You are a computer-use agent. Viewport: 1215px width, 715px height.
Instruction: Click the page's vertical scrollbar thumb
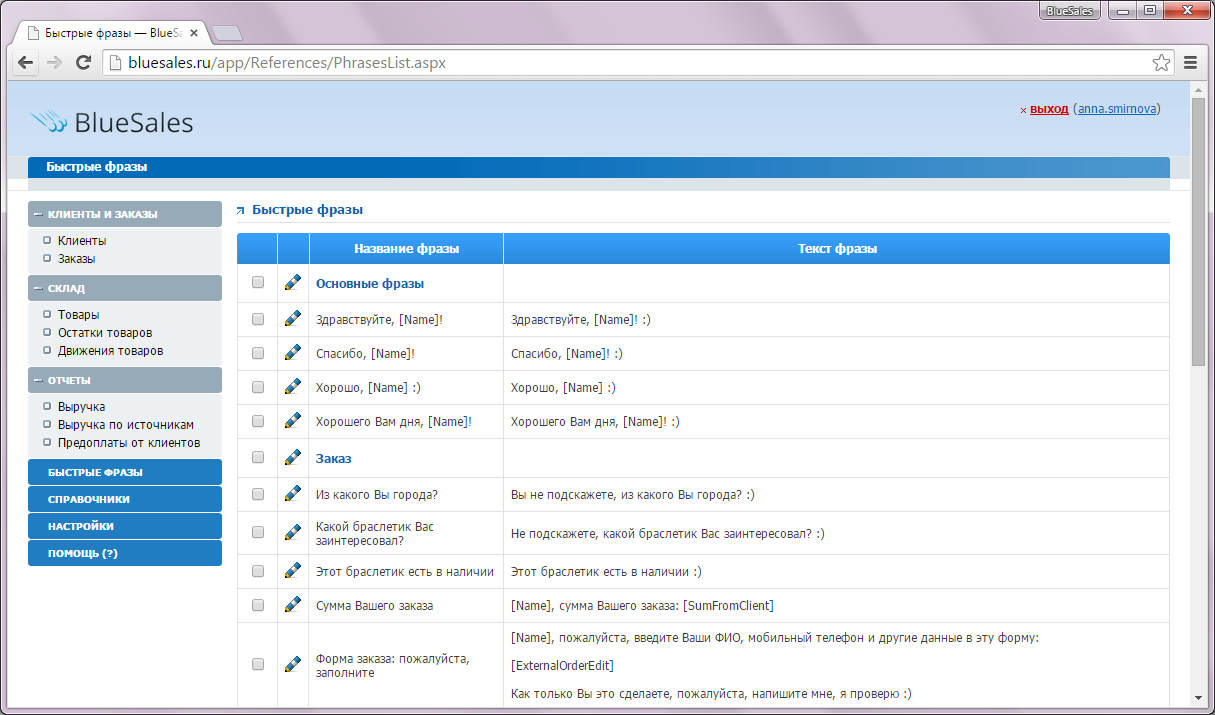tap(1198, 230)
